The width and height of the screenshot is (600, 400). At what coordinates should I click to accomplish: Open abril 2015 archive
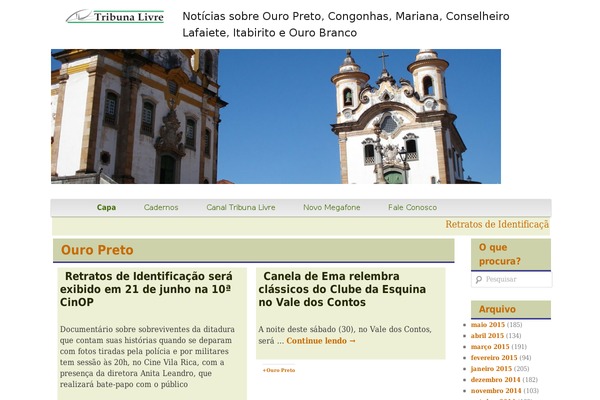tap(487, 336)
